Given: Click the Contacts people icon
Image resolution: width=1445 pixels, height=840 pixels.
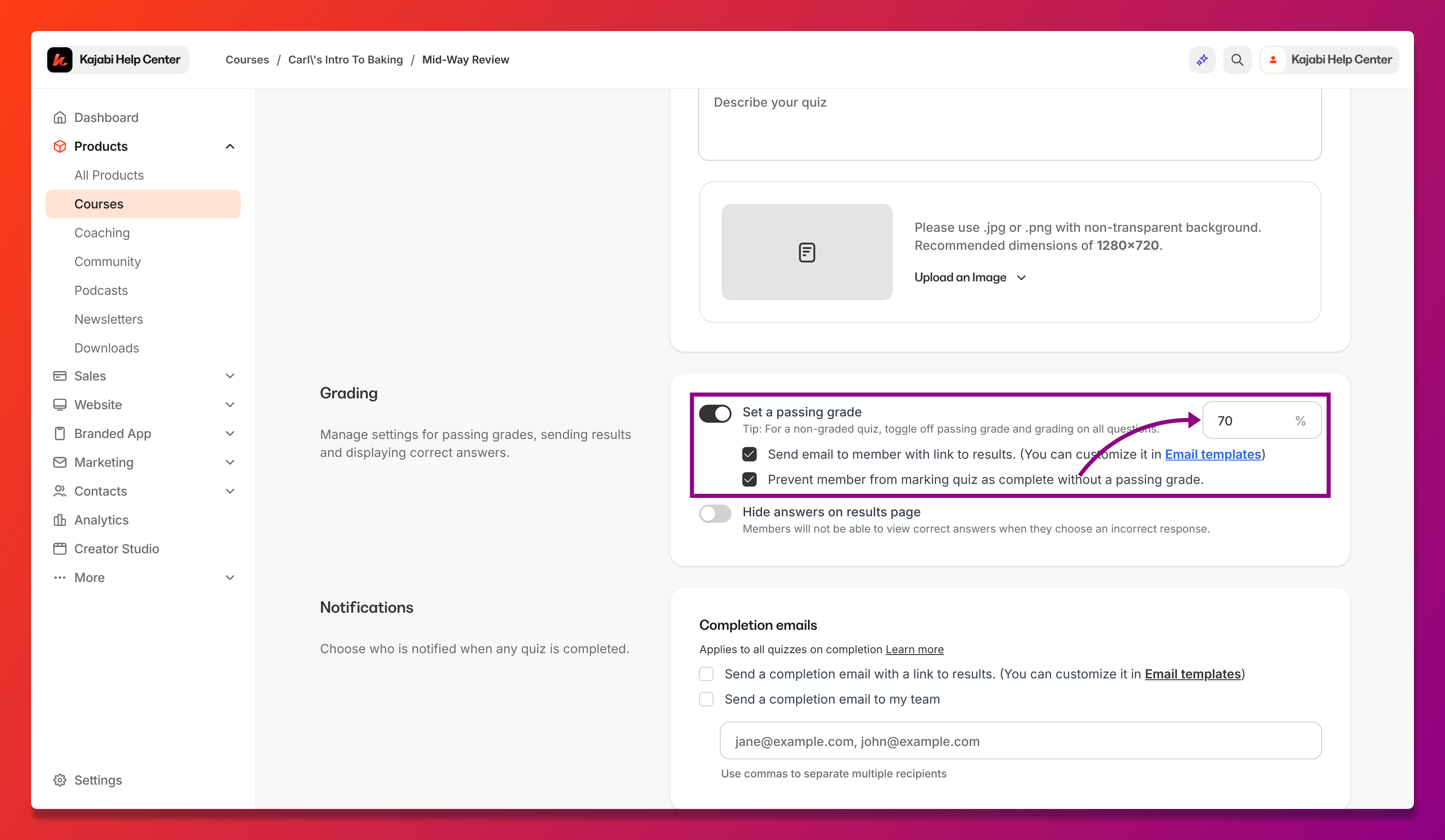Looking at the screenshot, I should (x=59, y=492).
